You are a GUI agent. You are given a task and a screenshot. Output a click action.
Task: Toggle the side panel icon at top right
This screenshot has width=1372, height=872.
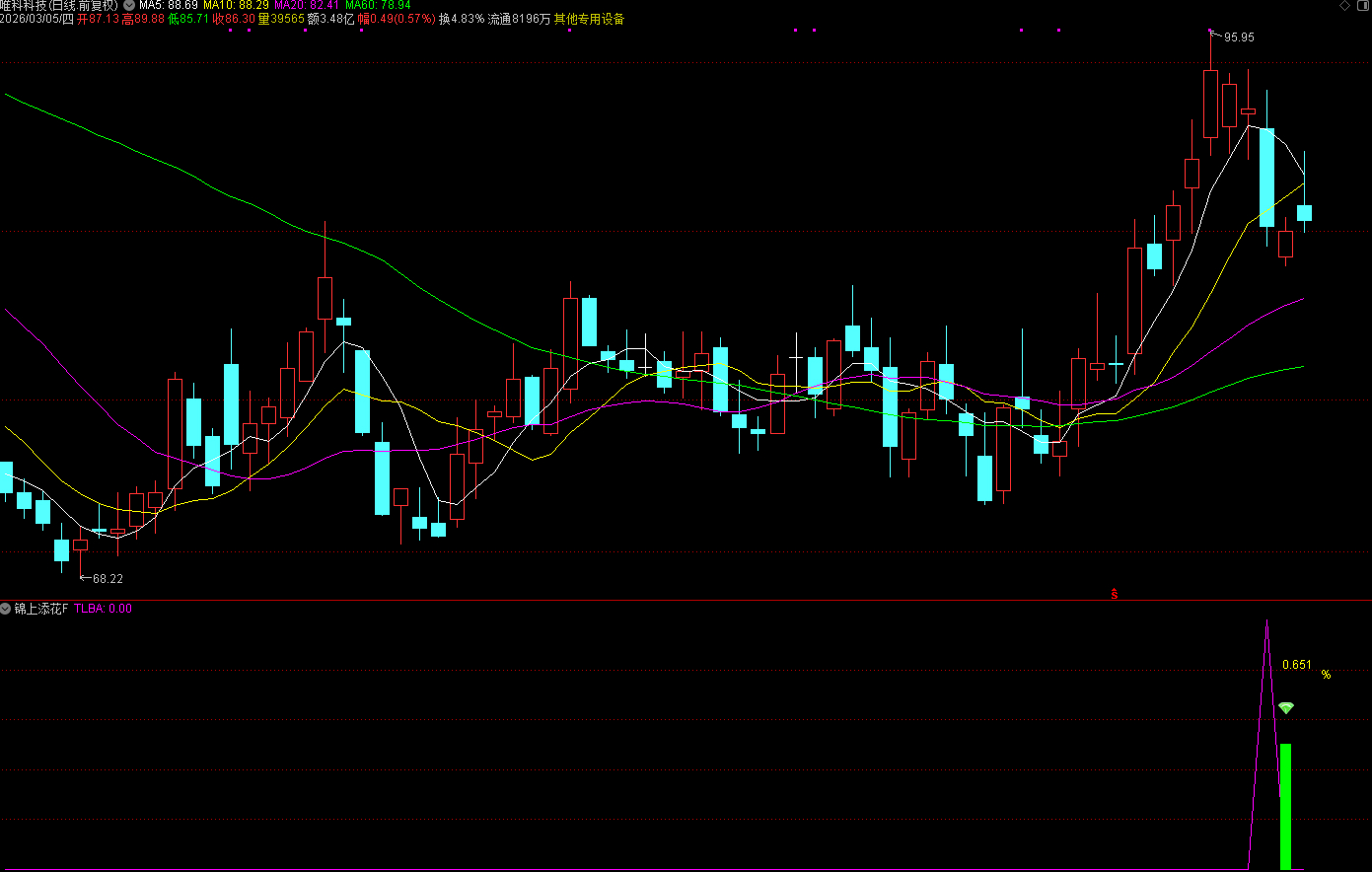1362,6
